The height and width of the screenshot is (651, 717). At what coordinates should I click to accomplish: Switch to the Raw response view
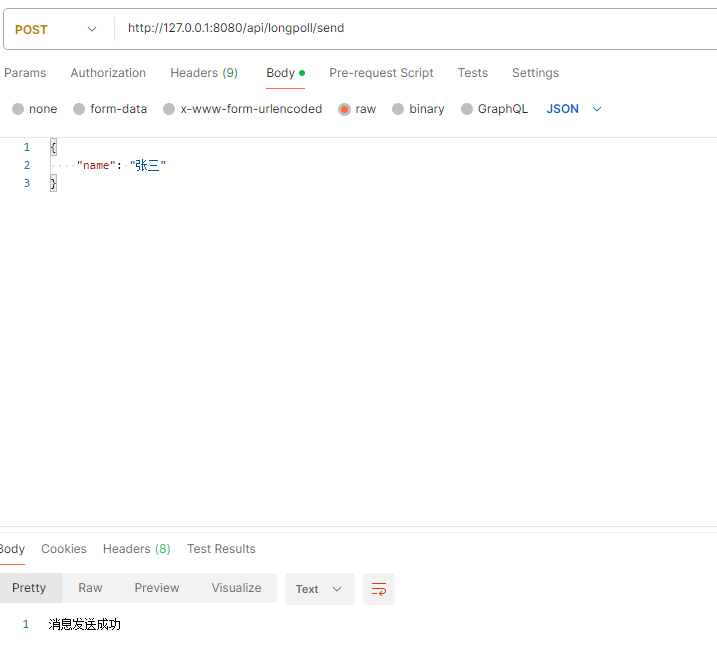[x=90, y=588]
